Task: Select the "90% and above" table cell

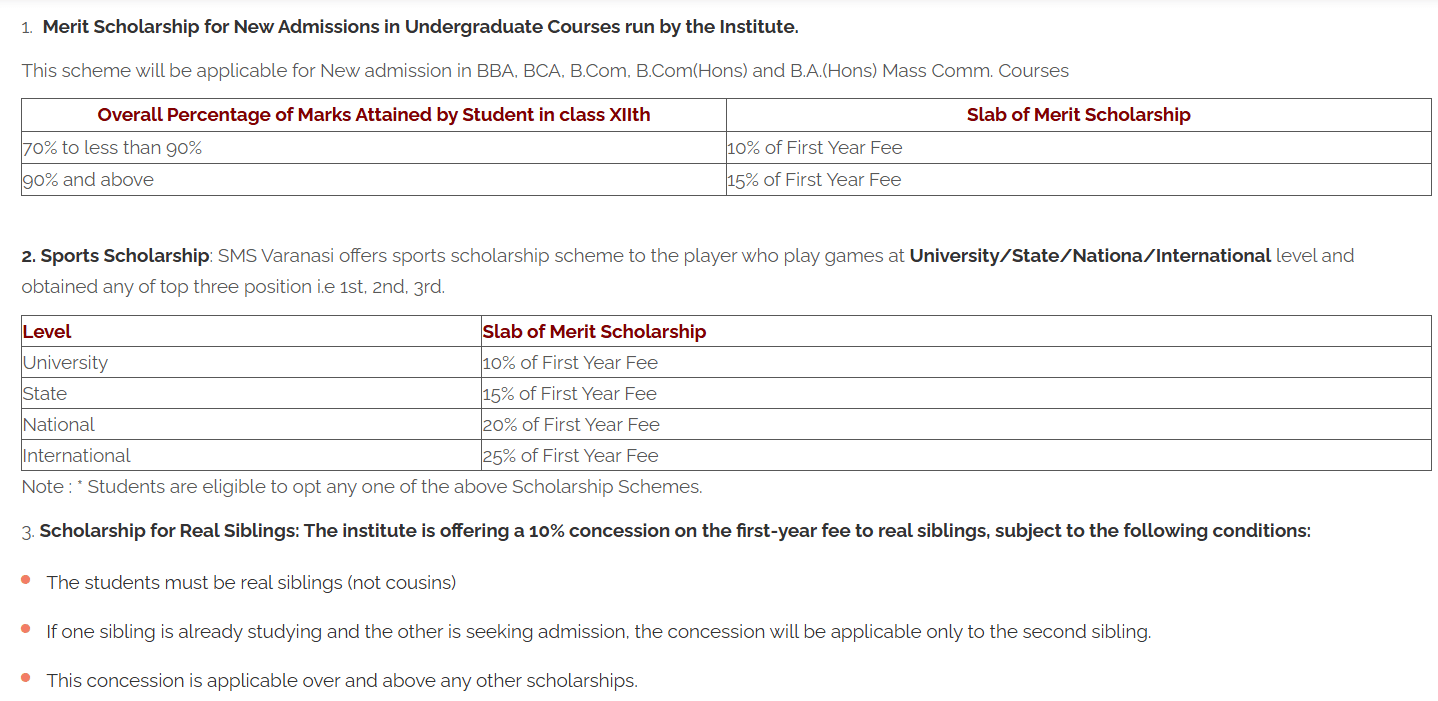Action: [88, 180]
